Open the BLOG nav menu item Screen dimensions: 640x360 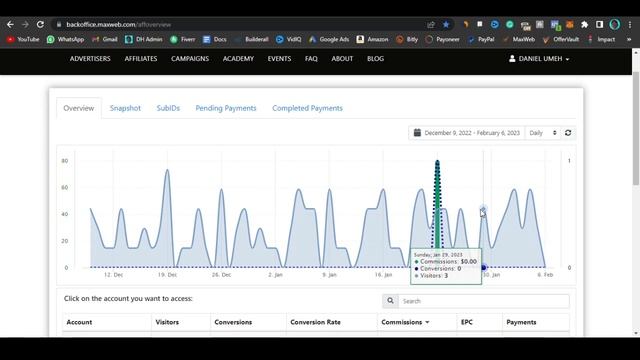[x=375, y=59]
